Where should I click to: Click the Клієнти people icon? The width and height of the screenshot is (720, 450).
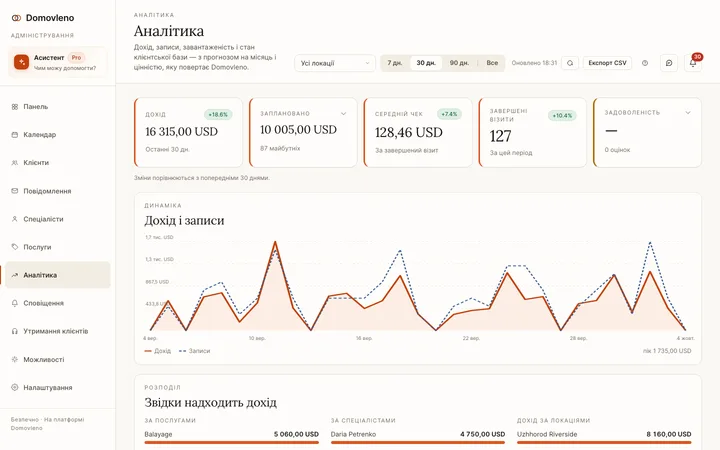15,163
